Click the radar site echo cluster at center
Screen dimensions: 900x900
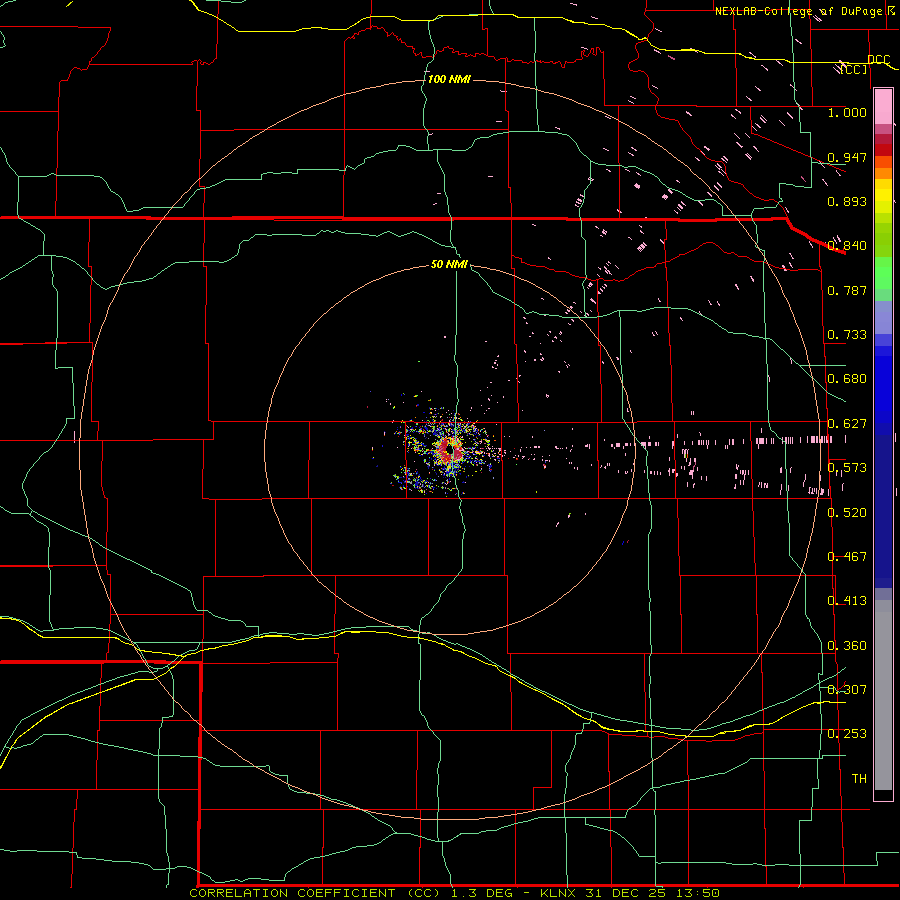[x=449, y=449]
